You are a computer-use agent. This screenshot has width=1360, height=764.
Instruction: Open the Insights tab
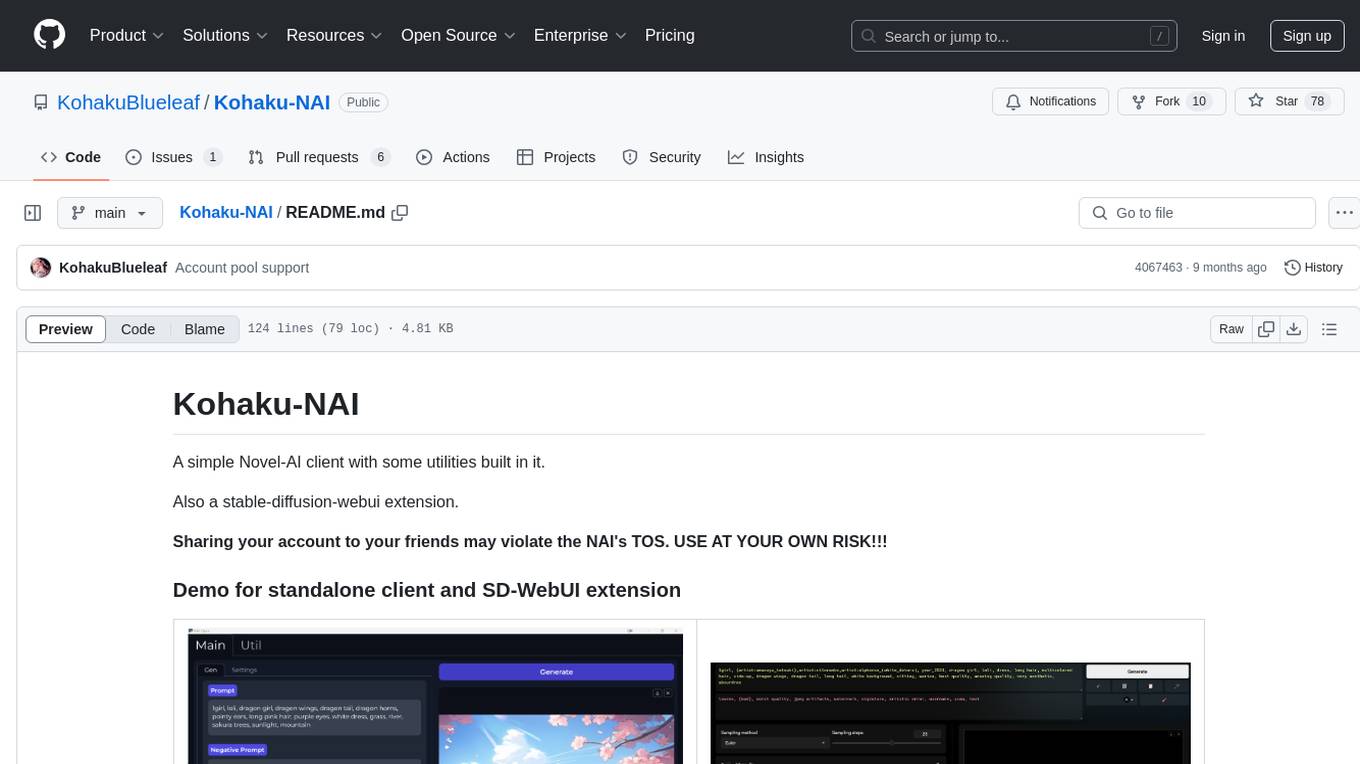point(766,157)
